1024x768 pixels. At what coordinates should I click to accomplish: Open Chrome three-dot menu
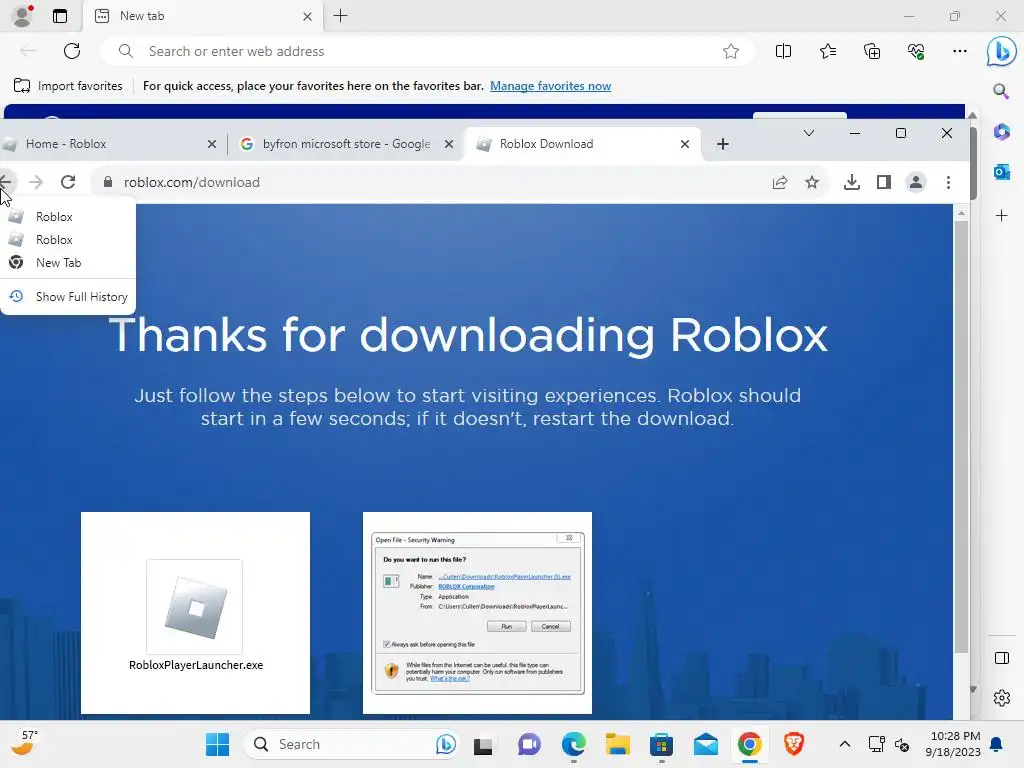click(948, 182)
